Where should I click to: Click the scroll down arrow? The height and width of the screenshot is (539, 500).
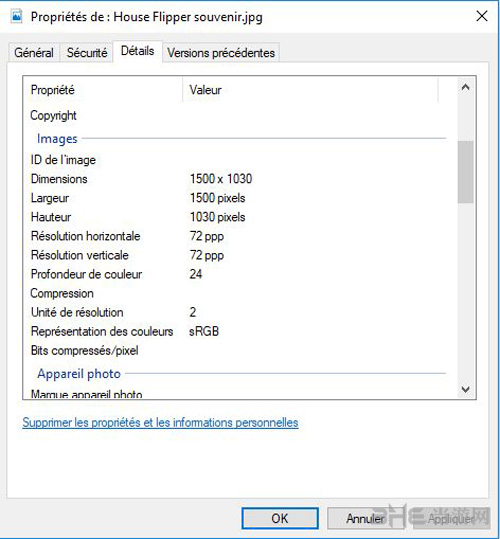pos(466,389)
